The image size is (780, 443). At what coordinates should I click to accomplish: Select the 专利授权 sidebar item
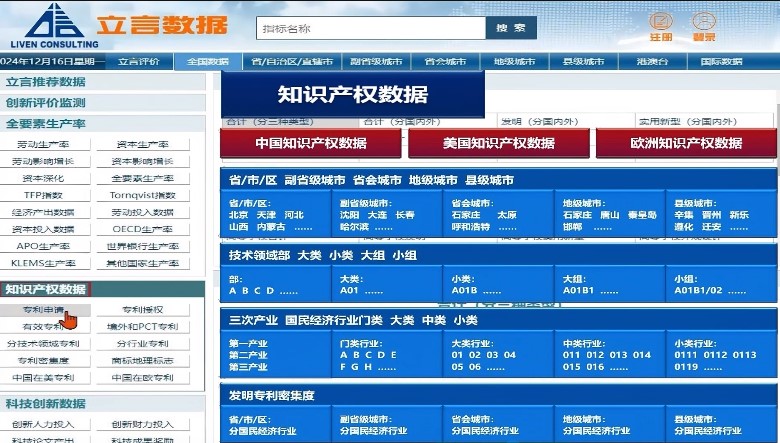pos(142,310)
